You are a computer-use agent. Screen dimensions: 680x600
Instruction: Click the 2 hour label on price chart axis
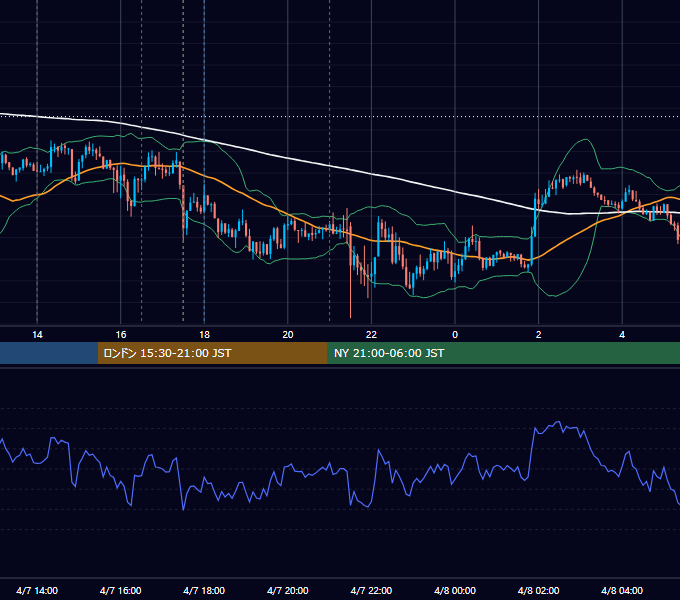point(539,335)
